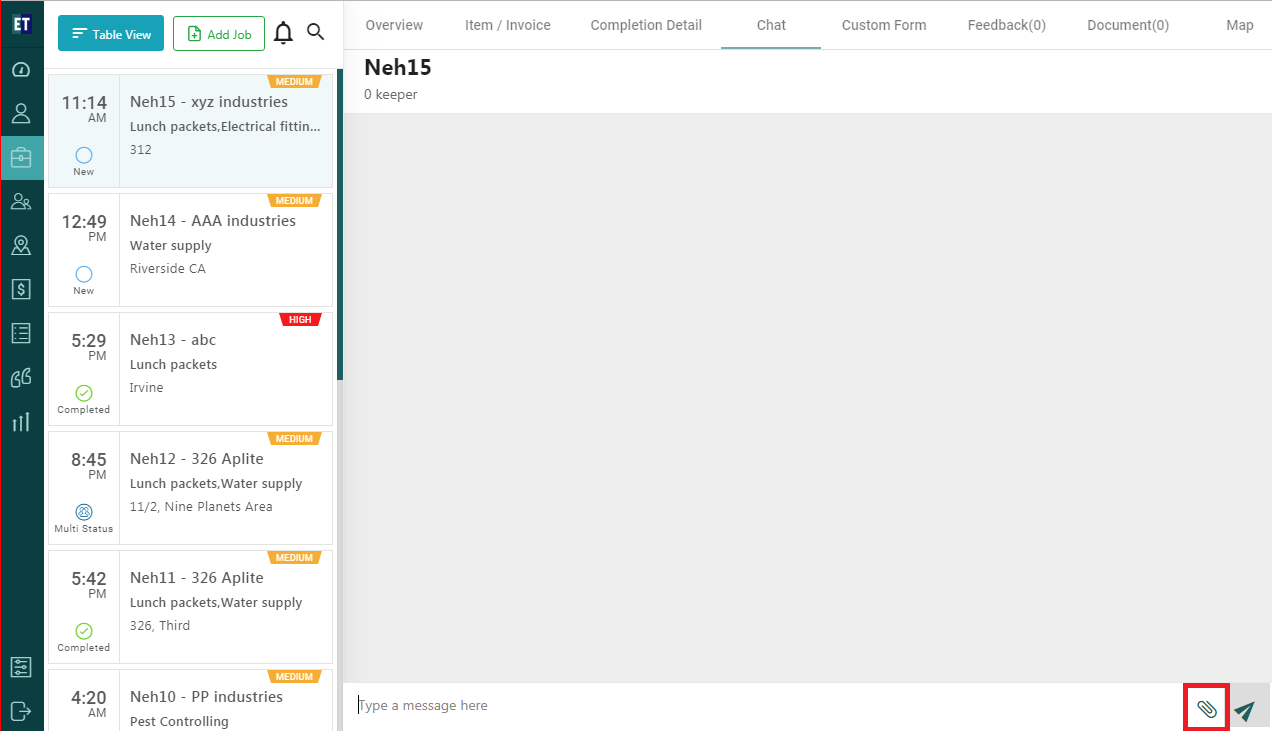Click the 11:14 AM time on Neh15
Image resolution: width=1272 pixels, height=731 pixels.
tap(84, 109)
